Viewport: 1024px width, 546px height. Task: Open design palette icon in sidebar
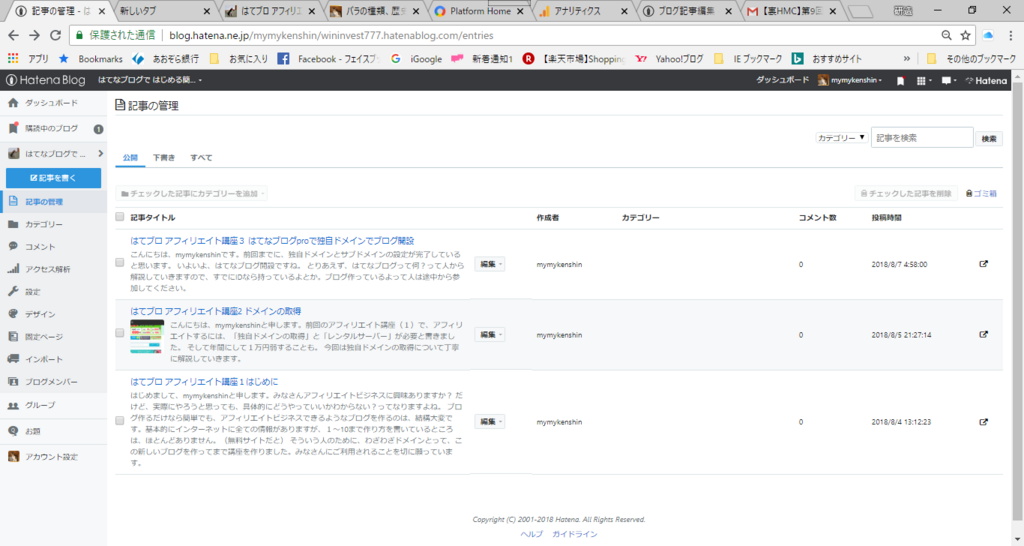(x=13, y=313)
